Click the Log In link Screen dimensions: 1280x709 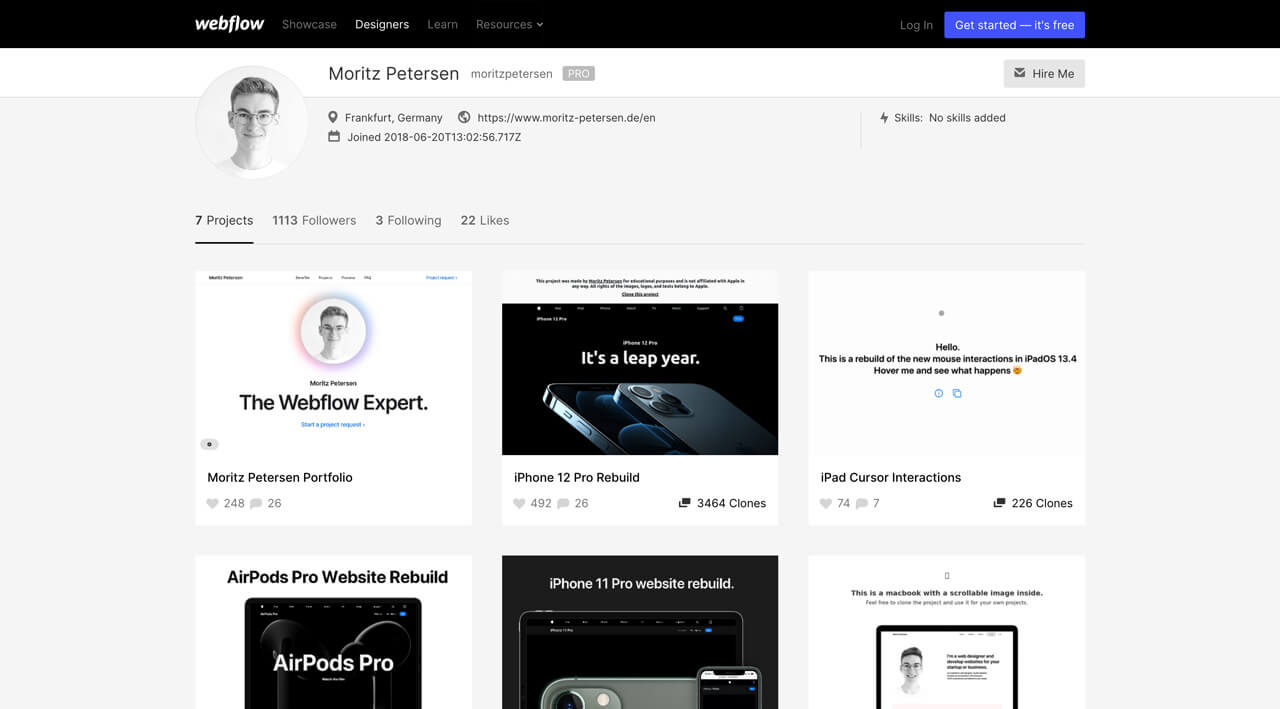[916, 25]
